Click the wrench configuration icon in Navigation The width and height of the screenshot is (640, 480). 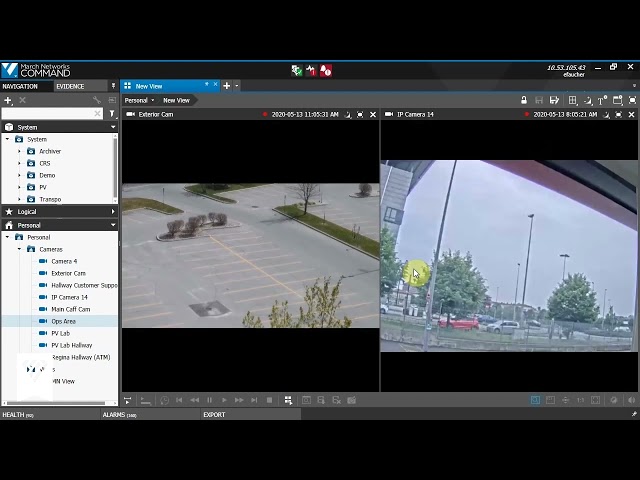[x=97, y=100]
